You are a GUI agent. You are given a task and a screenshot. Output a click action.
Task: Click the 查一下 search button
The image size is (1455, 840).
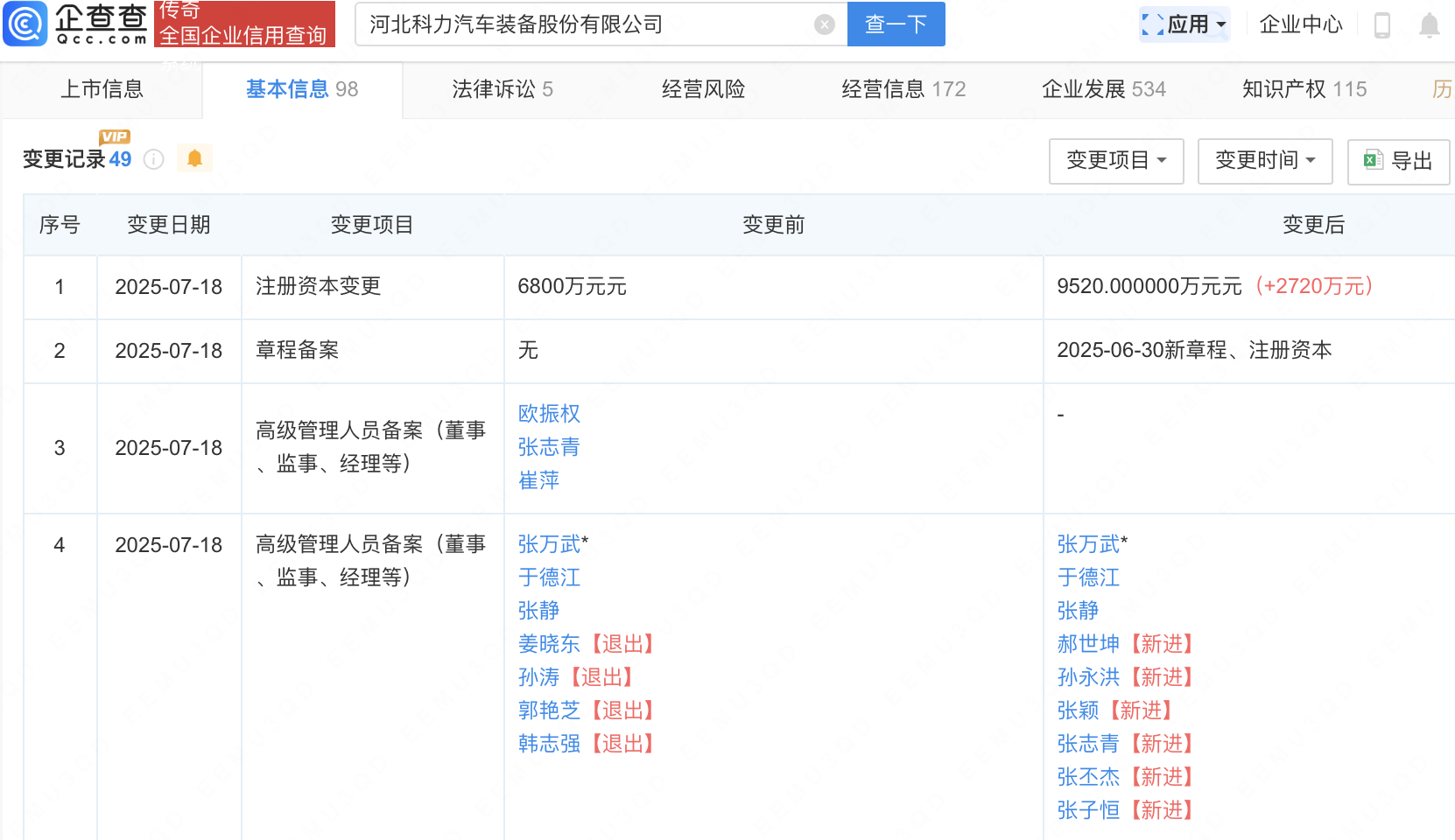point(896,24)
